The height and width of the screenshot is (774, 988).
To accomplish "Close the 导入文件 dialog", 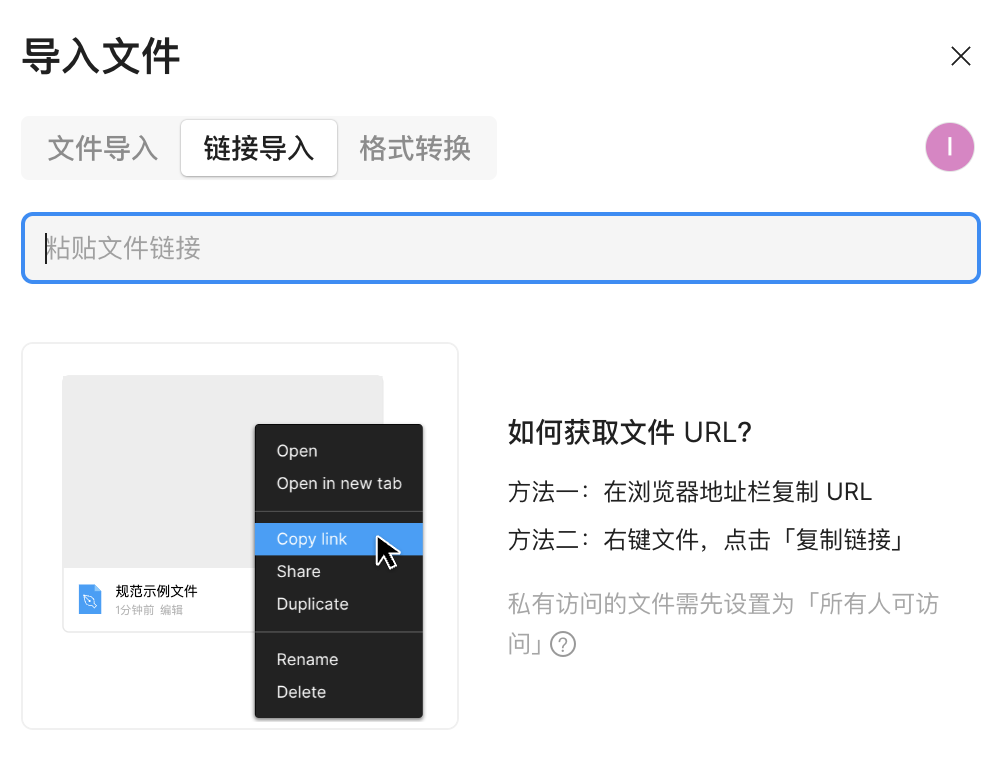I will [x=960, y=56].
